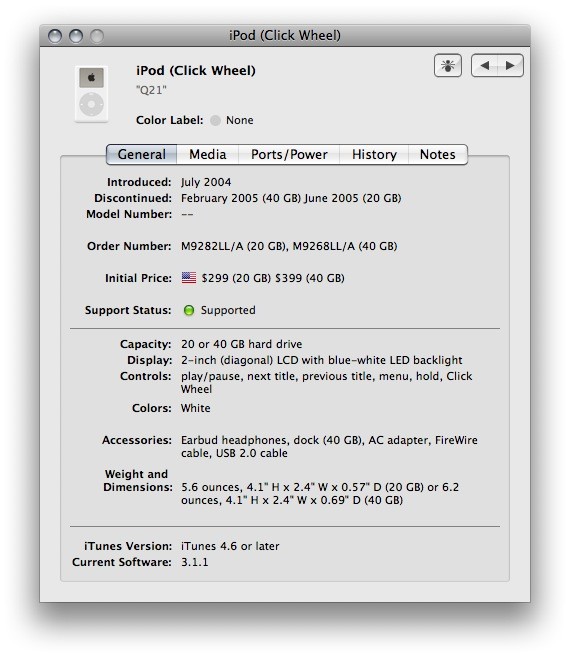Click the Colors value "White"
570x657 pixels.
tap(196, 408)
